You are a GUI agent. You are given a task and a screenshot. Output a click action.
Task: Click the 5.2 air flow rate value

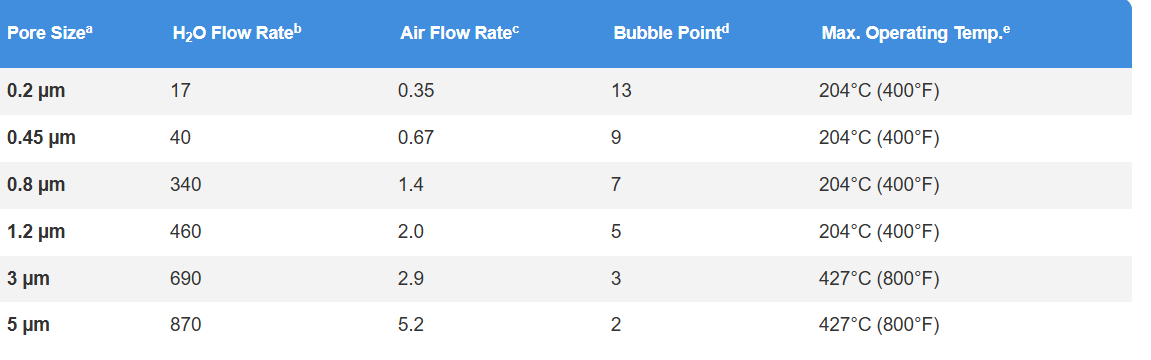(x=411, y=324)
